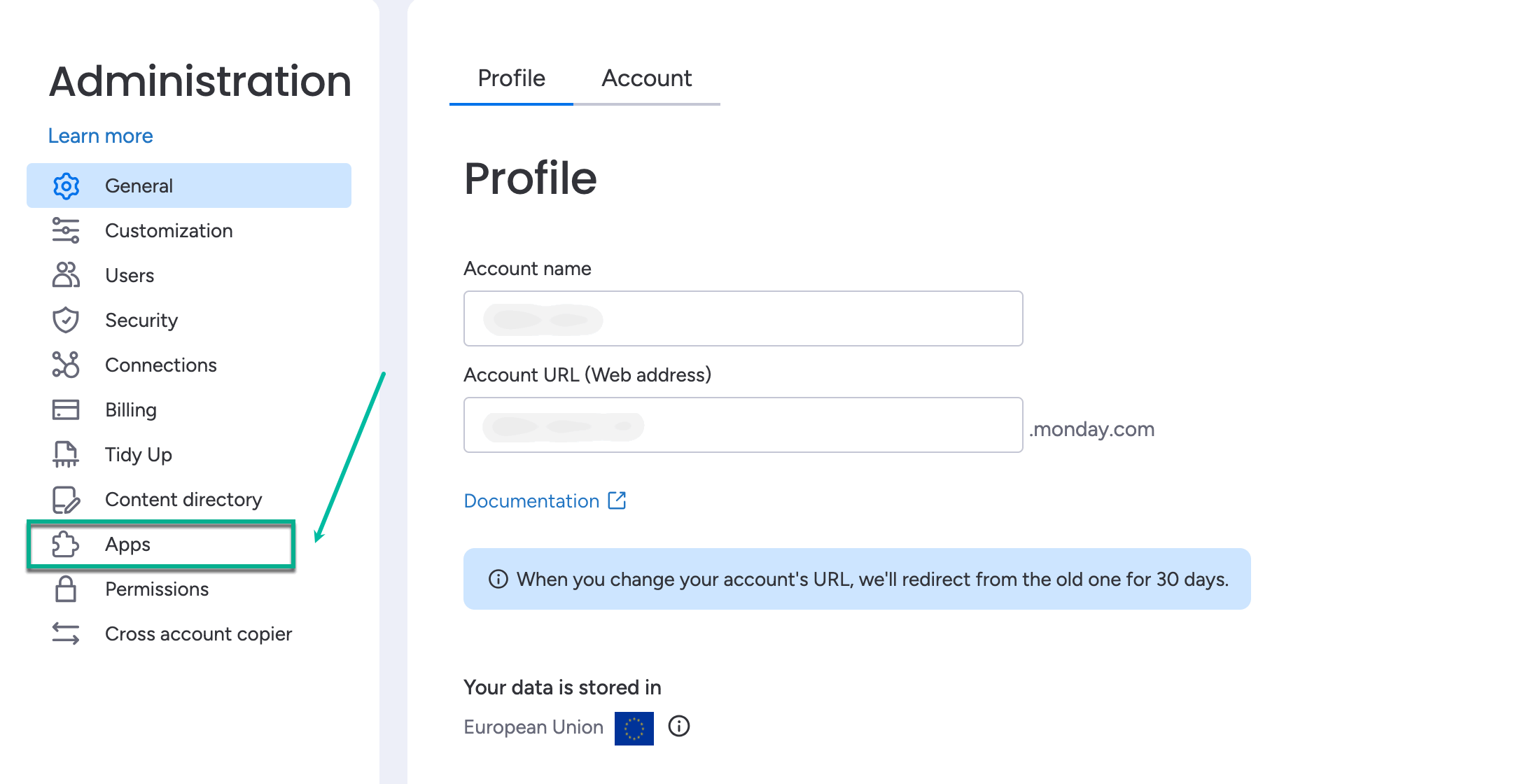Screen dimensions: 1522x784
Task: Open Customization sliders icon
Action: tap(66, 231)
